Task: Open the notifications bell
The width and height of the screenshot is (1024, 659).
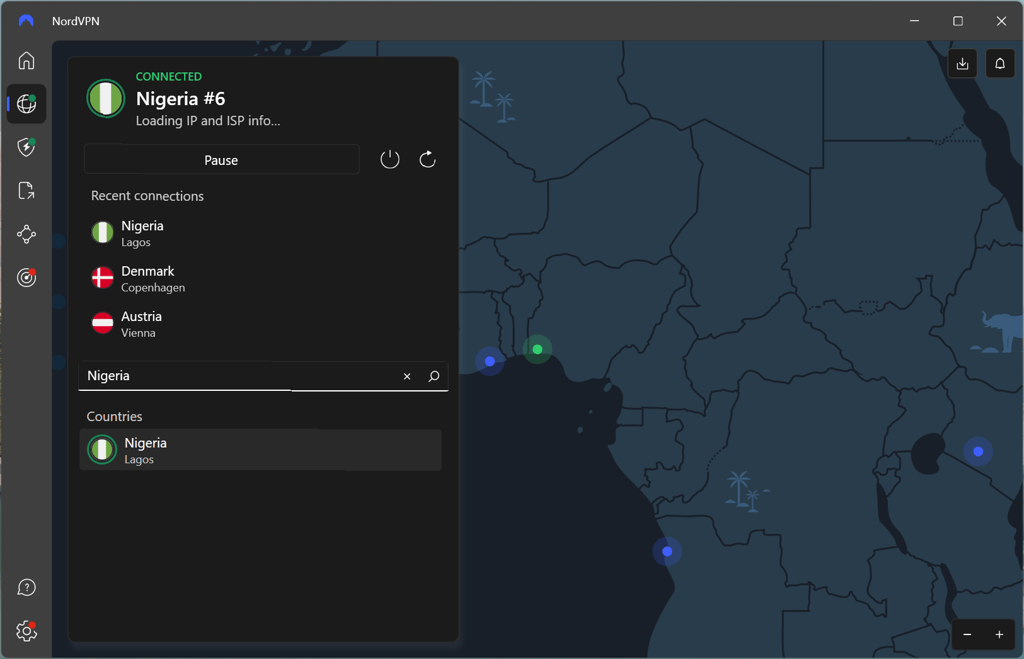Action: click(x=1000, y=63)
